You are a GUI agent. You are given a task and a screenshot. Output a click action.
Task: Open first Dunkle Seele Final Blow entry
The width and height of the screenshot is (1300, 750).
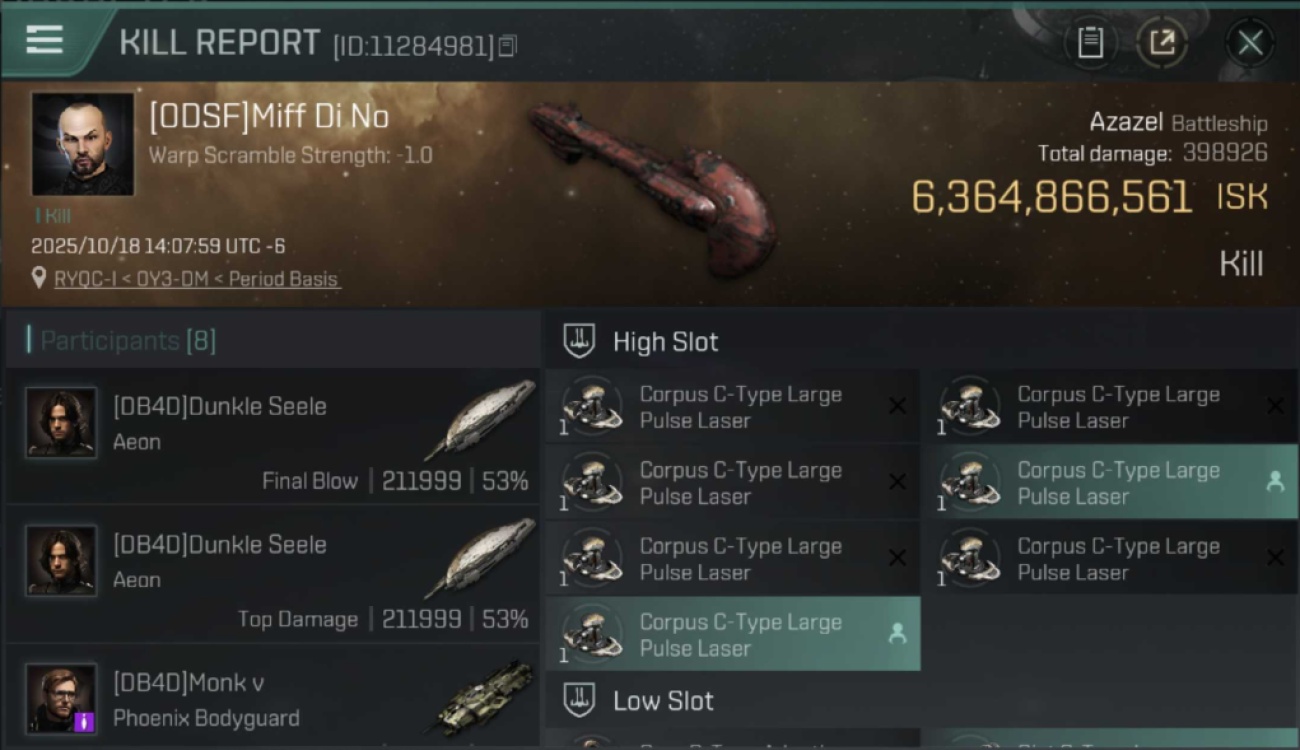272,436
